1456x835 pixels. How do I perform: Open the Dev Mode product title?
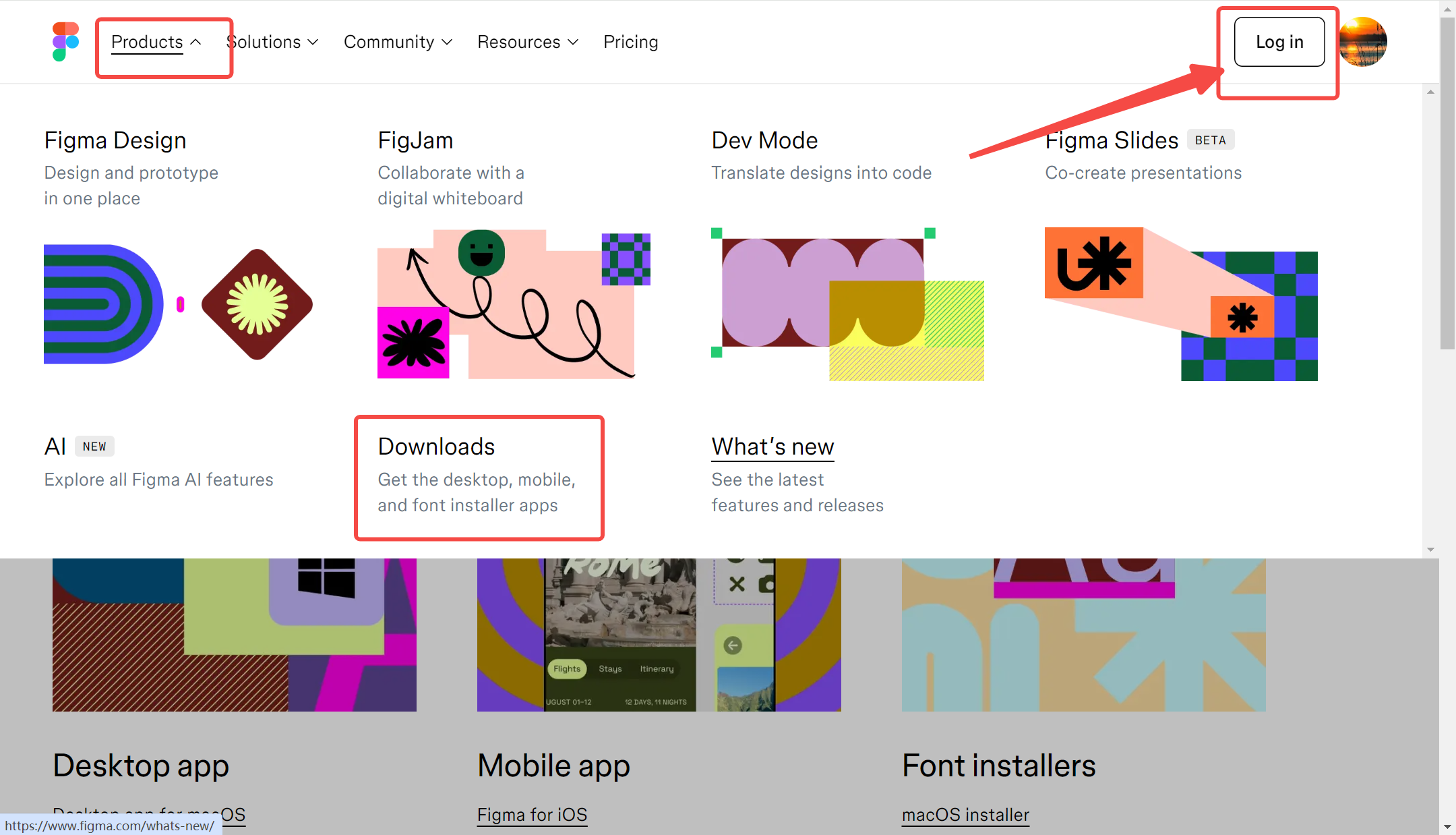pos(764,140)
